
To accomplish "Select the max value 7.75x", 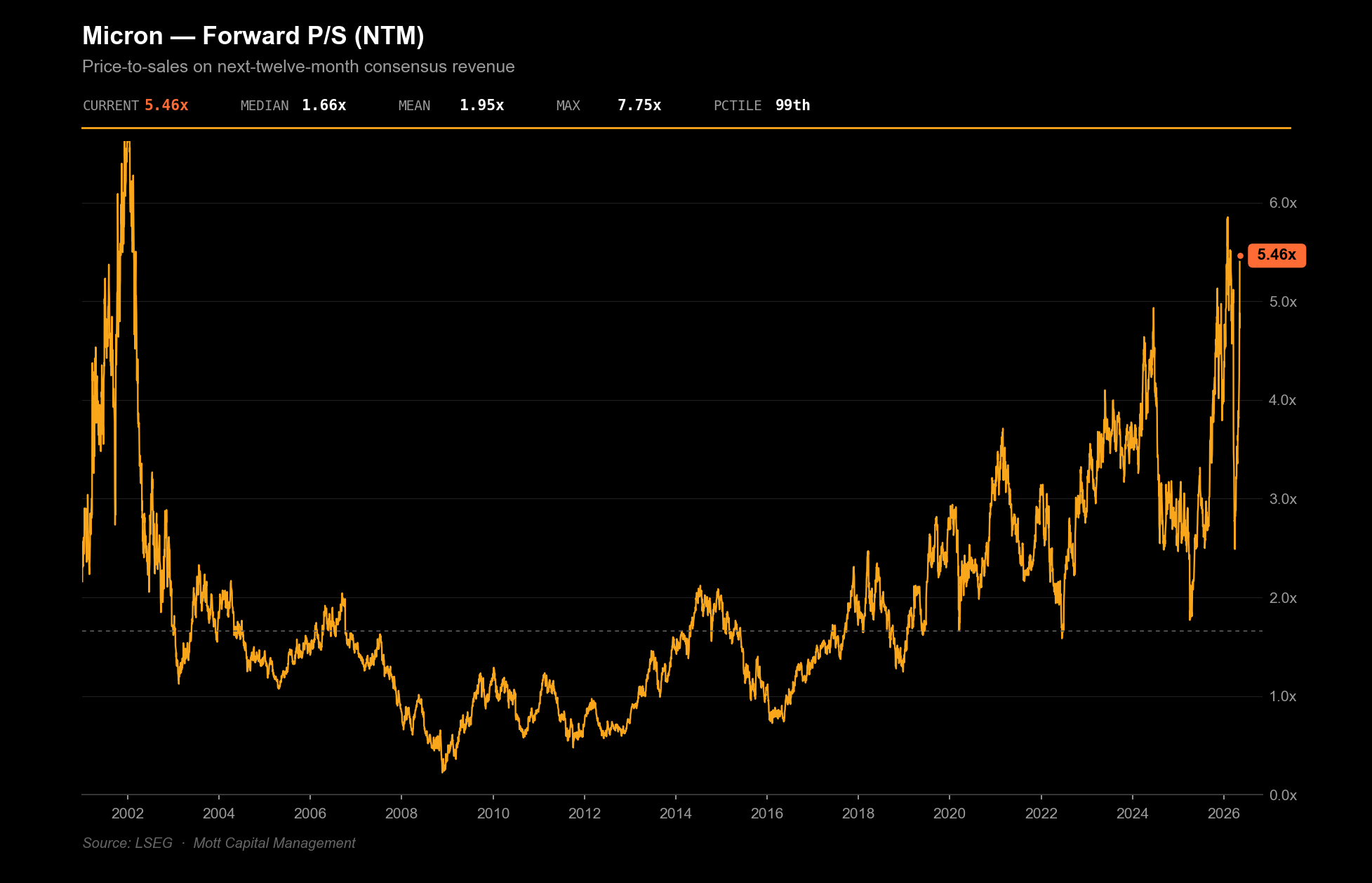I will (639, 105).
